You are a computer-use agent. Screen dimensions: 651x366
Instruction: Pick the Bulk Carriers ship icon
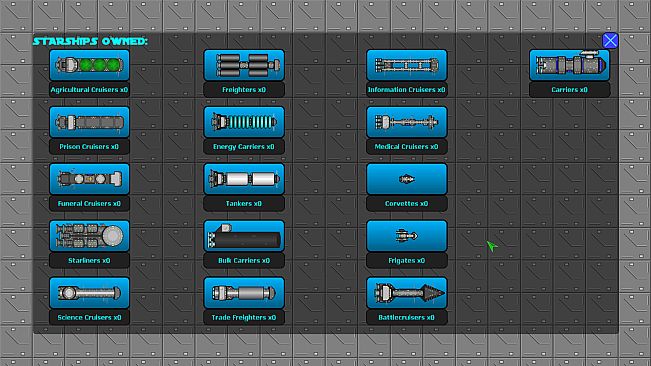(x=244, y=236)
